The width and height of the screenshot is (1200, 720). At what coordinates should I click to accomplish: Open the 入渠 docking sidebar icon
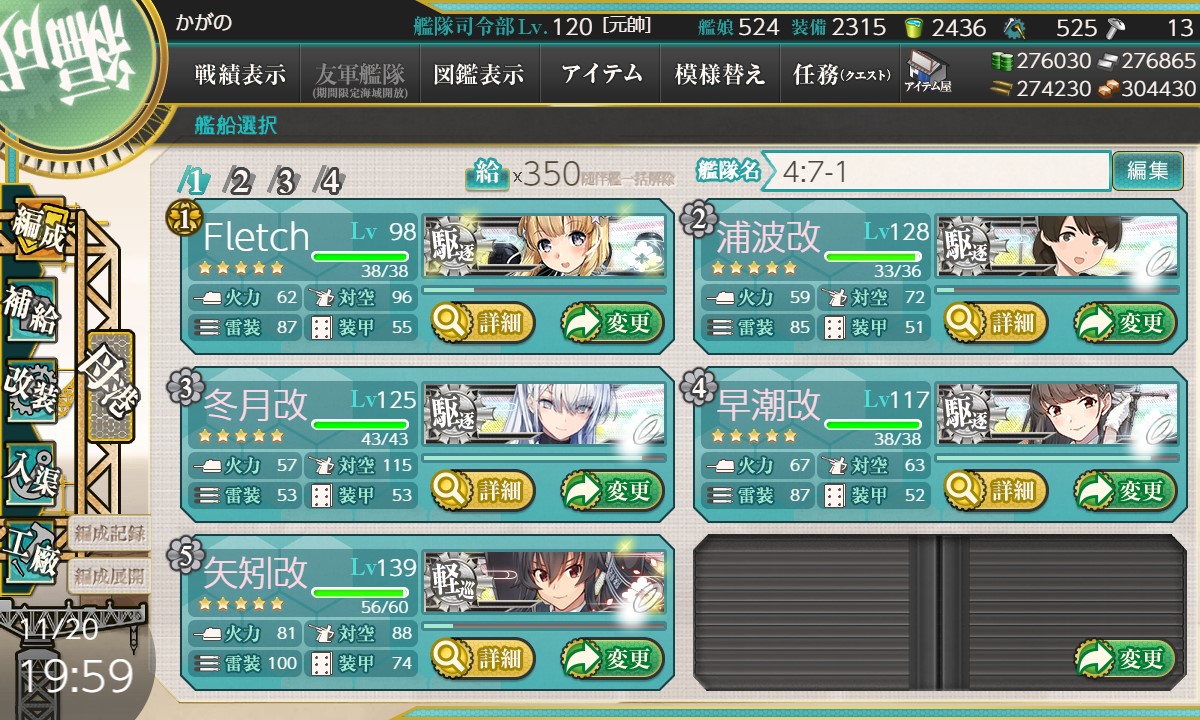pyautogui.click(x=30, y=468)
